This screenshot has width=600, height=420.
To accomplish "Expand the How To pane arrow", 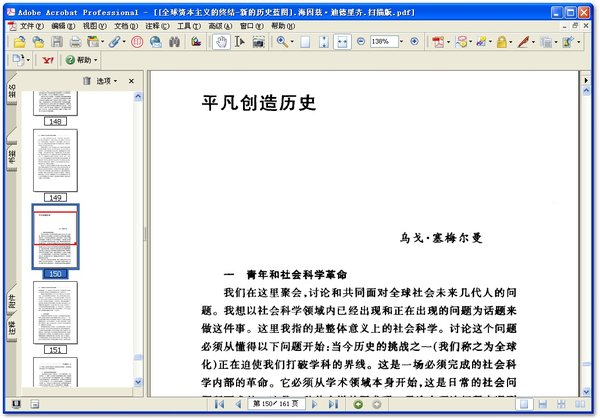I will (x=585, y=80).
